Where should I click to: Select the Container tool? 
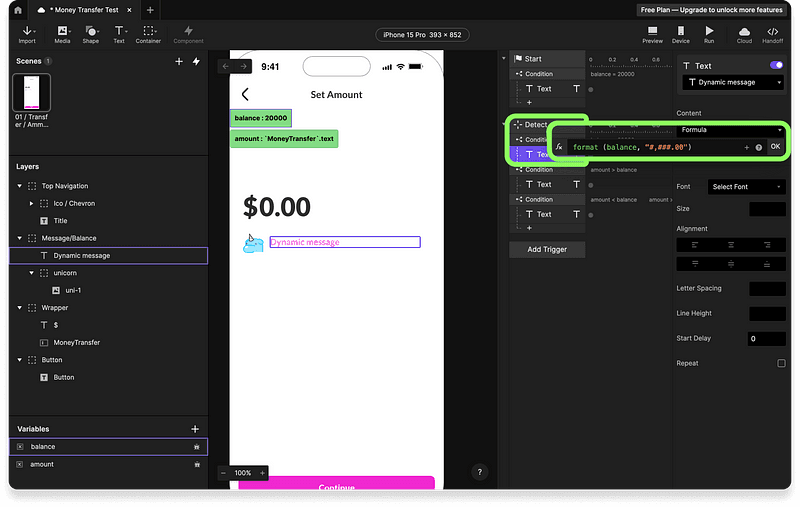click(148, 34)
